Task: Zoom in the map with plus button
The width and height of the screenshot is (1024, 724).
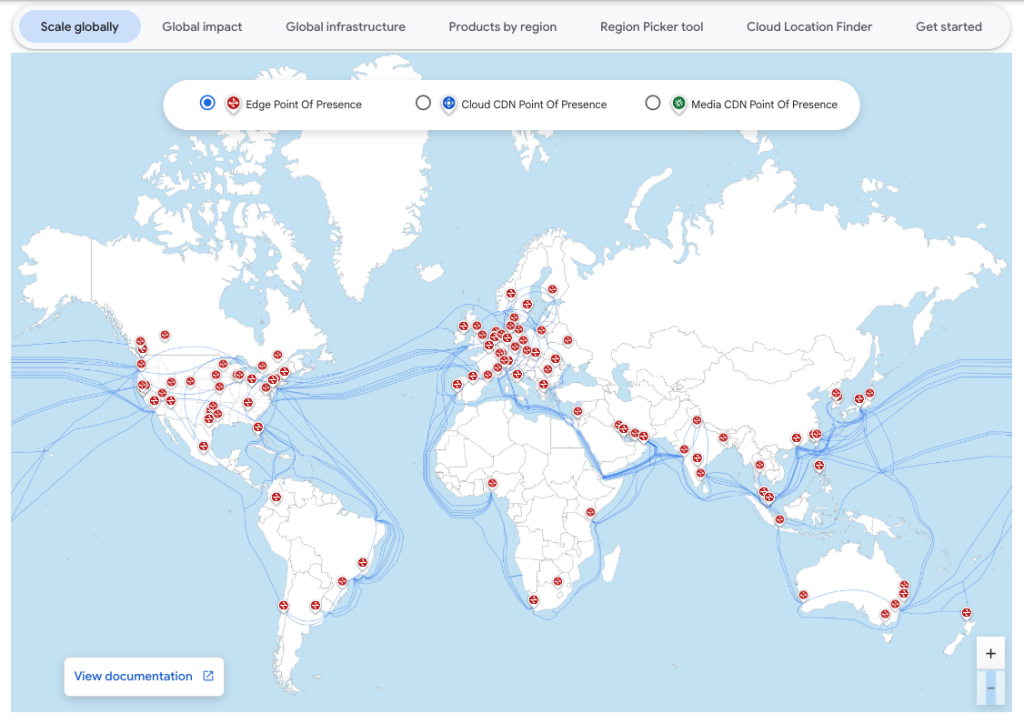Action: point(990,653)
